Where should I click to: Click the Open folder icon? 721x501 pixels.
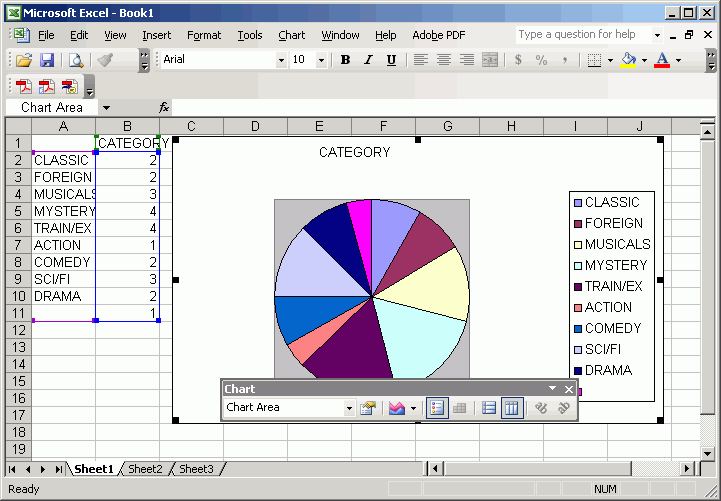point(23,60)
